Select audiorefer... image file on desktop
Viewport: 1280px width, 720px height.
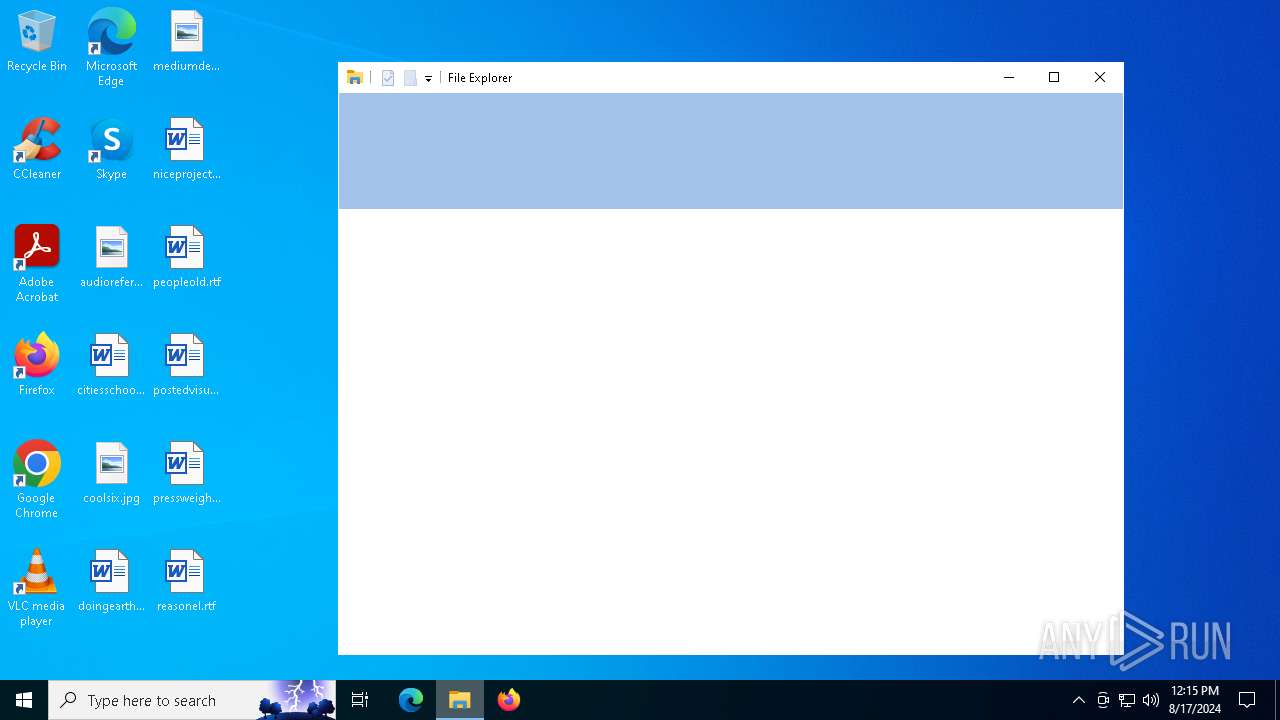click(111, 258)
